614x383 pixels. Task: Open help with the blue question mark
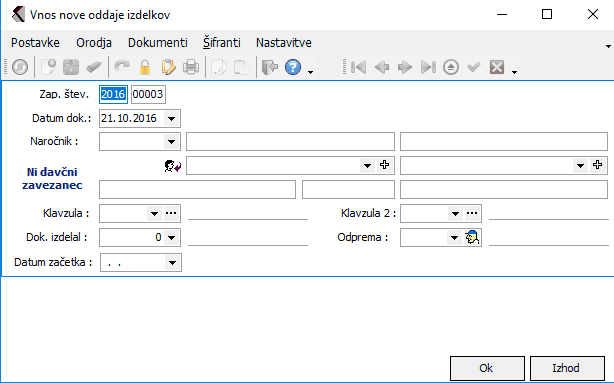pos(293,67)
